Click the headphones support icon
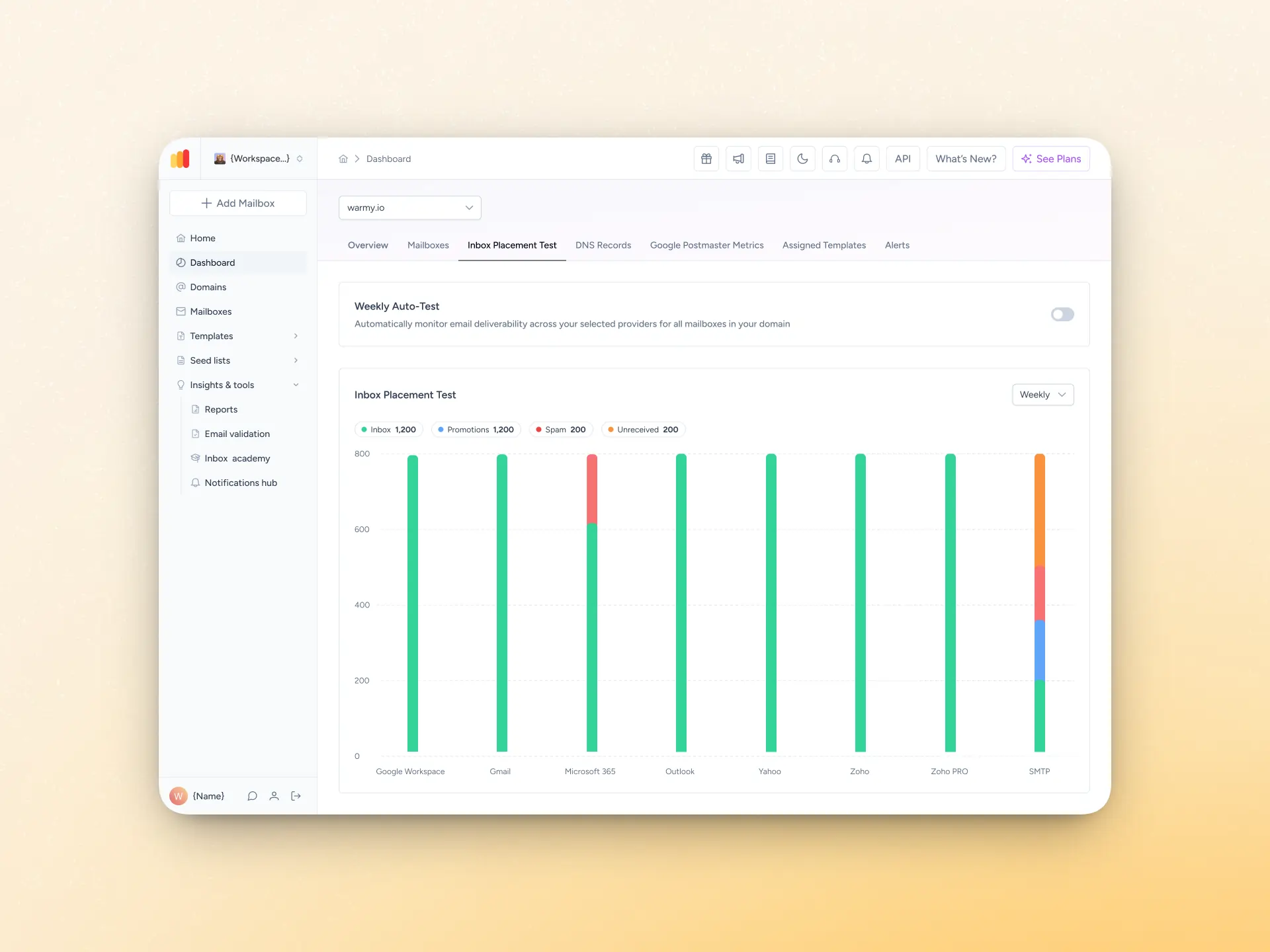The image size is (1270, 952). click(835, 159)
